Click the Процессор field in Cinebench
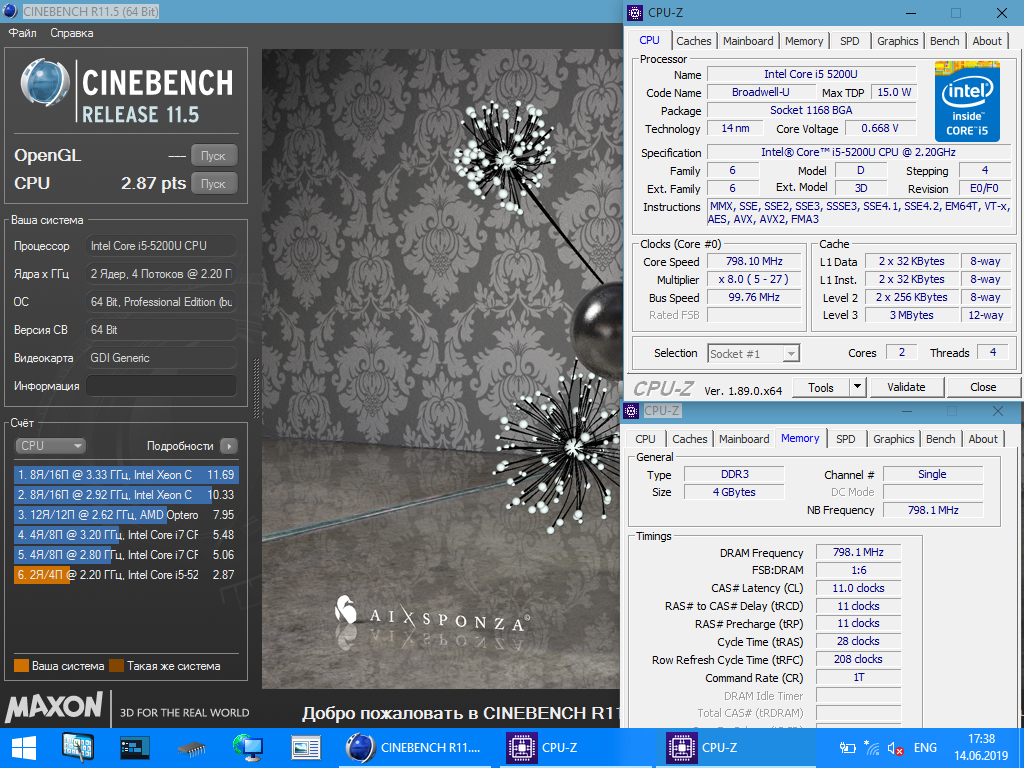The height and width of the screenshot is (768, 1024). [161, 246]
